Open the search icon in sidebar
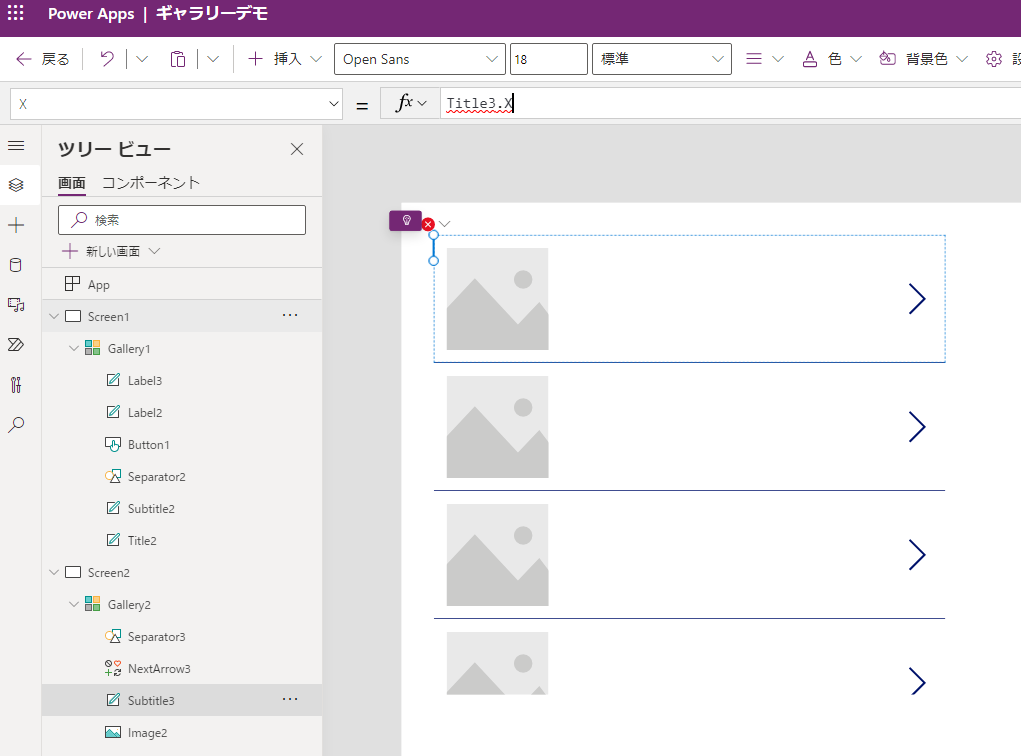 16,425
